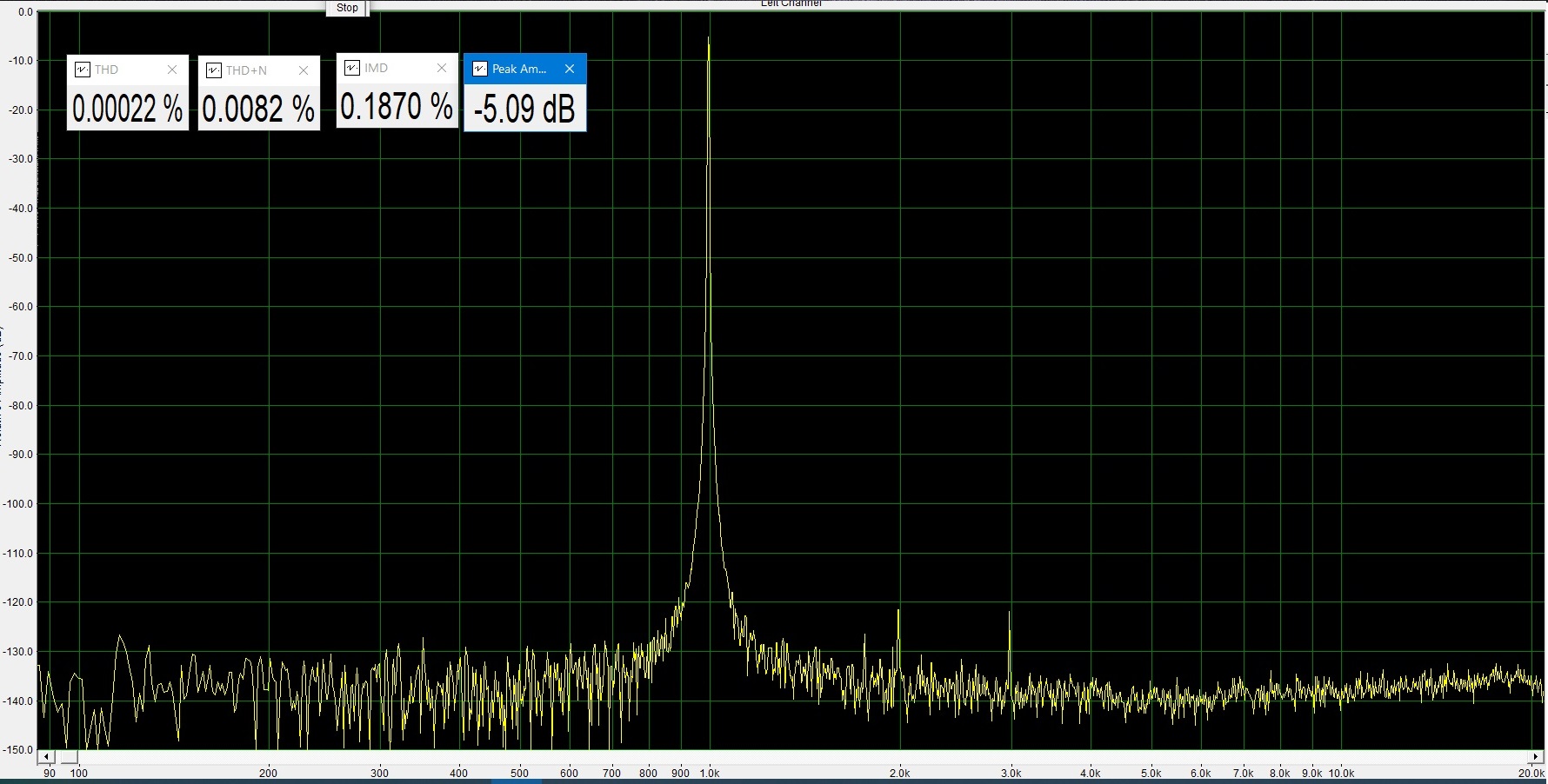Click the horizontal scrollbar left arrow
1548x784 pixels.
pyautogui.click(x=46, y=757)
